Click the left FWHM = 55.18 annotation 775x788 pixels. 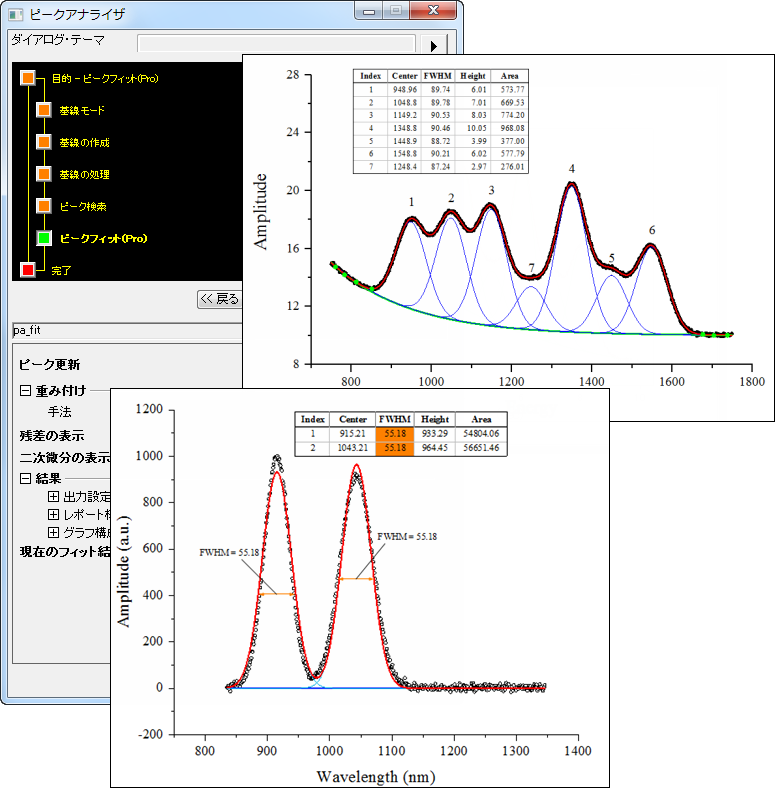[x=229, y=552]
